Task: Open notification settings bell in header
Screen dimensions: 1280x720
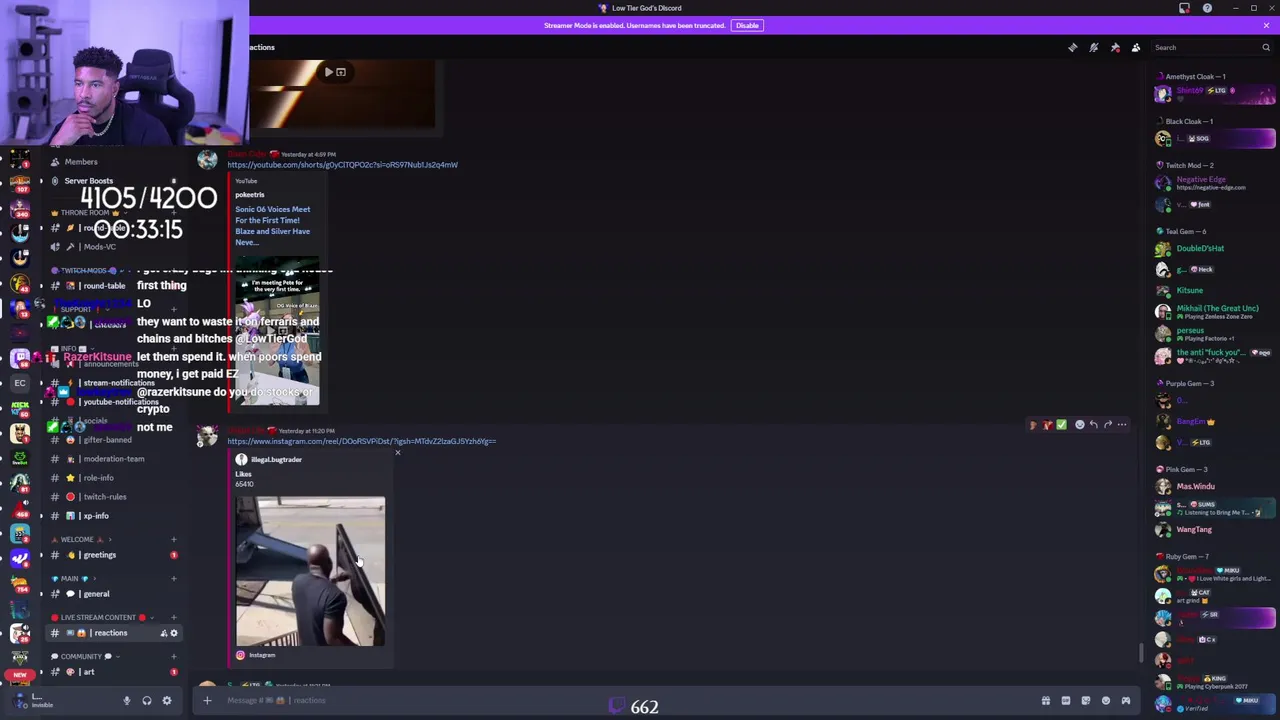Action: pos(1094,47)
